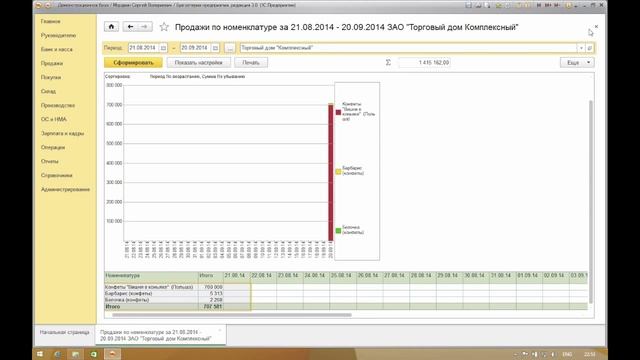This screenshot has height=360, width=640.
Task: Click the report's vertical scrollbar
Action: tap(591, 201)
